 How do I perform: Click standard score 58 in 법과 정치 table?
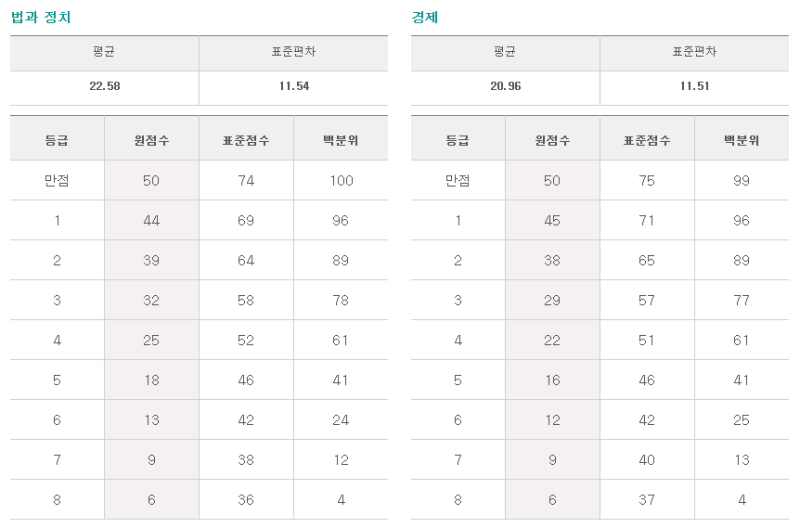point(246,300)
